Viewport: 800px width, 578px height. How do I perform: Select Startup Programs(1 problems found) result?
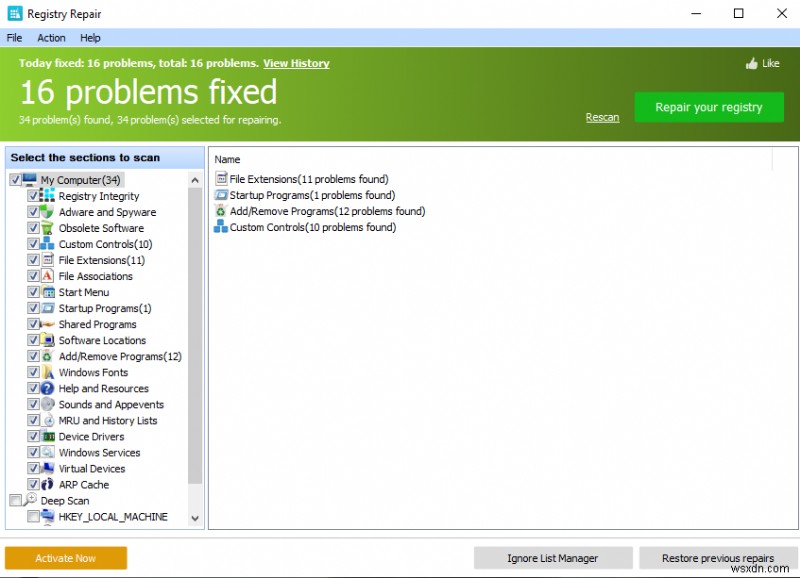click(312, 195)
